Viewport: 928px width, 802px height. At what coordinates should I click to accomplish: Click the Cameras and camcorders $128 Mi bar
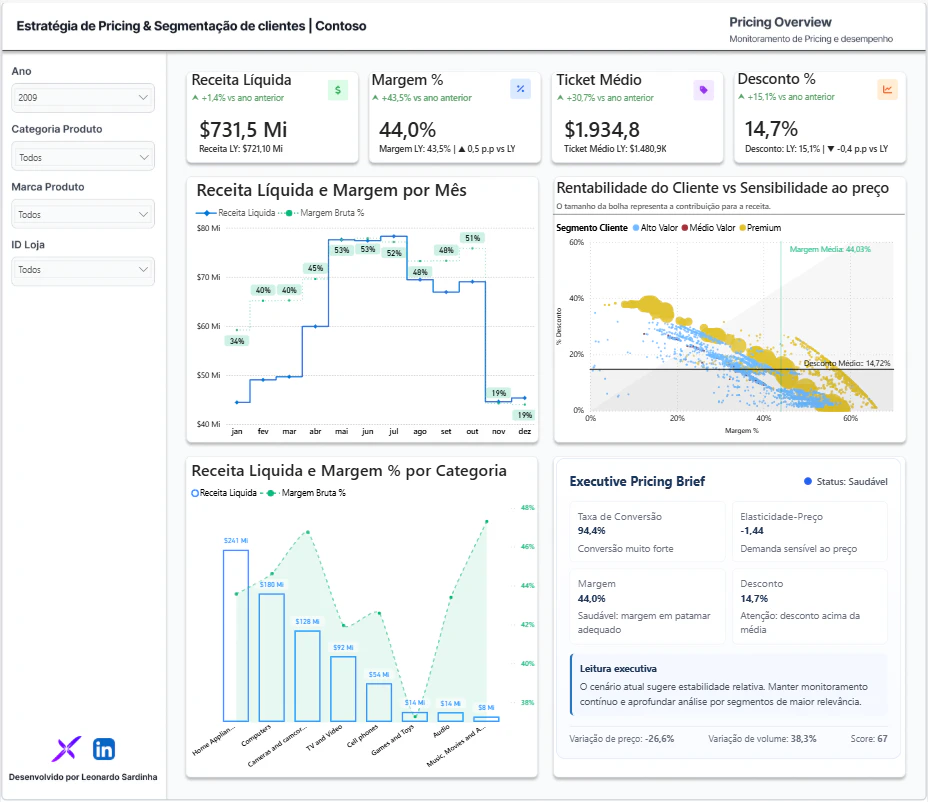click(307, 676)
